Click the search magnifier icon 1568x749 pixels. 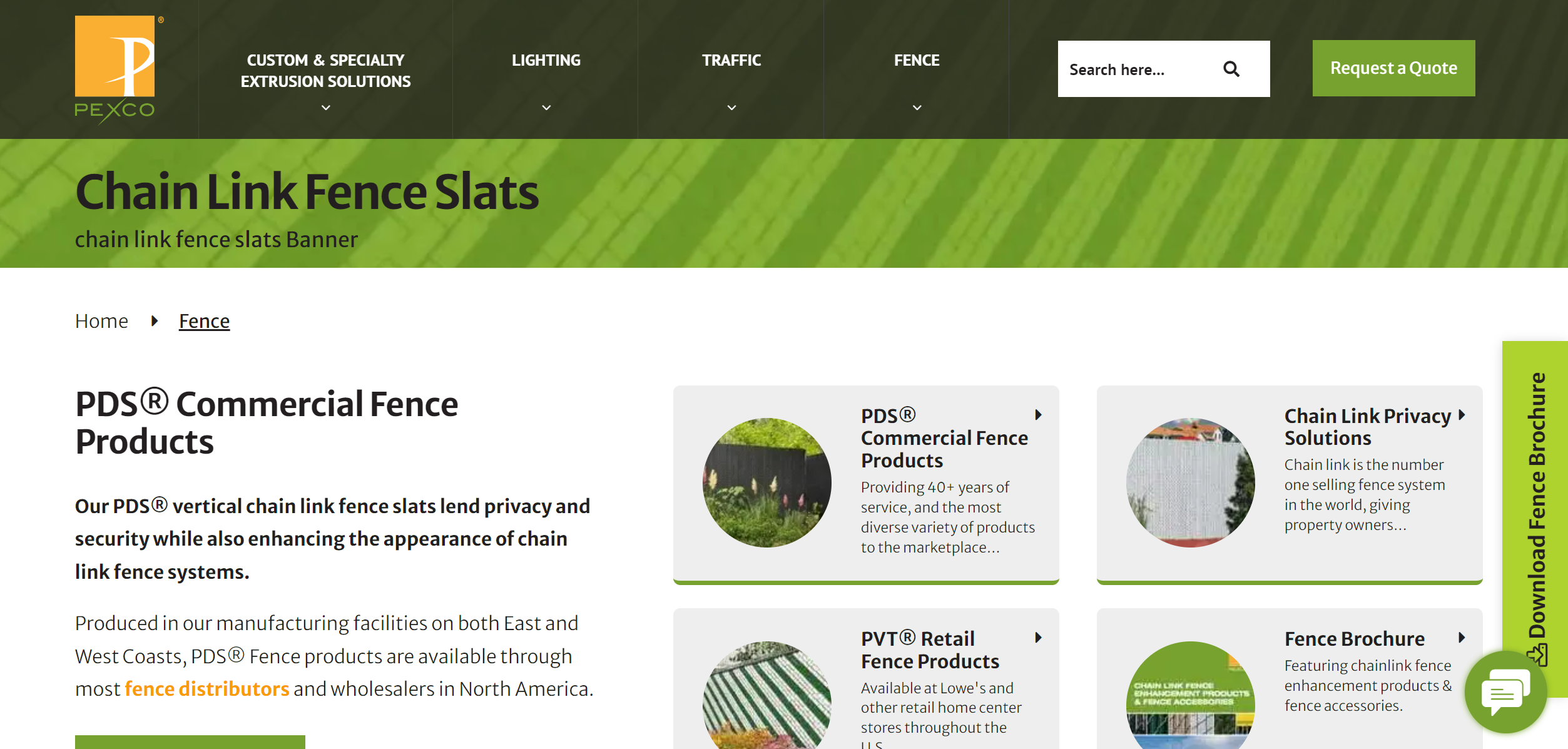[1231, 69]
